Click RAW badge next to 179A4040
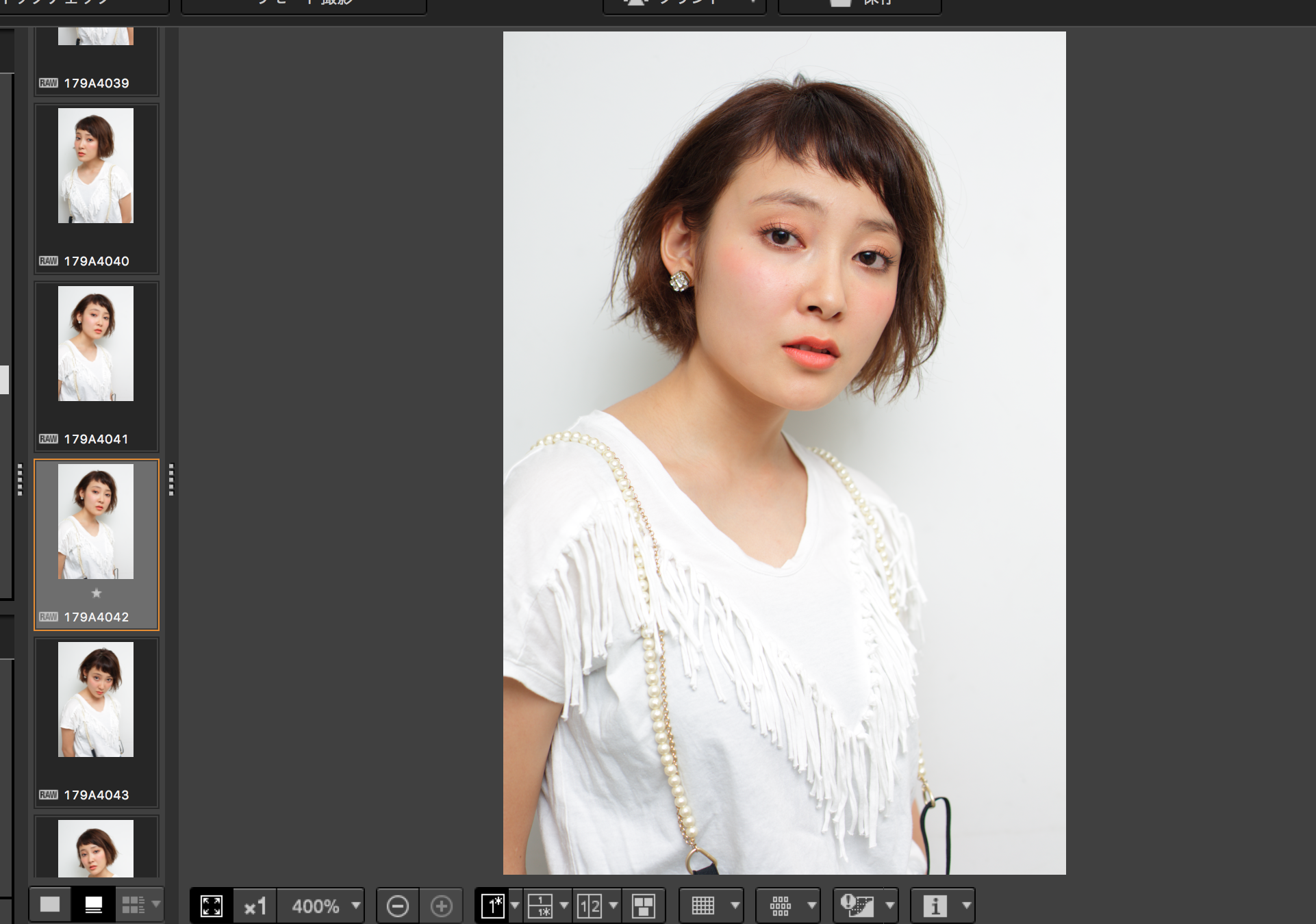The width and height of the screenshot is (1316, 924). point(49,261)
